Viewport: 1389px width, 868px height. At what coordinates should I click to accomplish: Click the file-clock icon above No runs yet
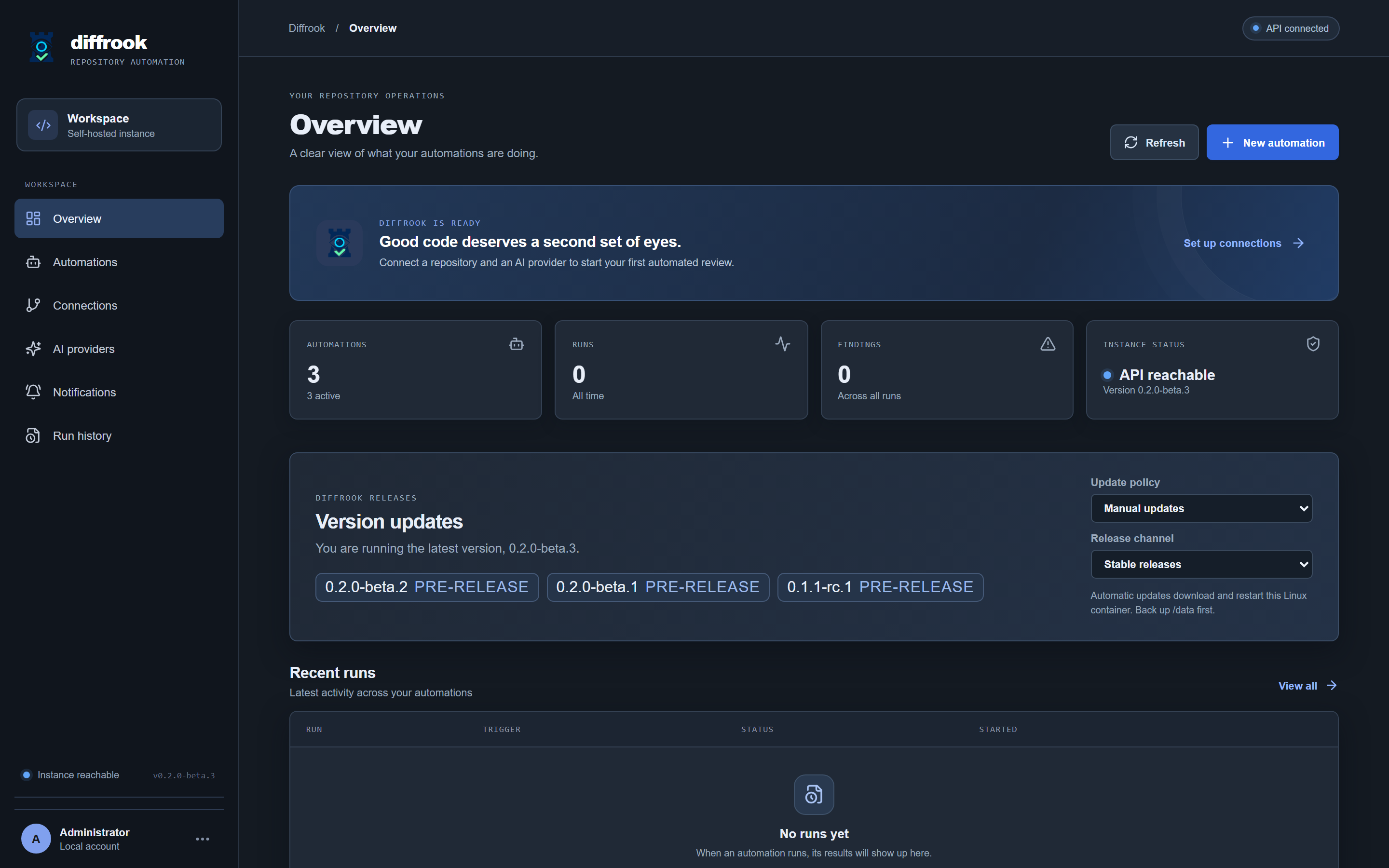pos(814,795)
